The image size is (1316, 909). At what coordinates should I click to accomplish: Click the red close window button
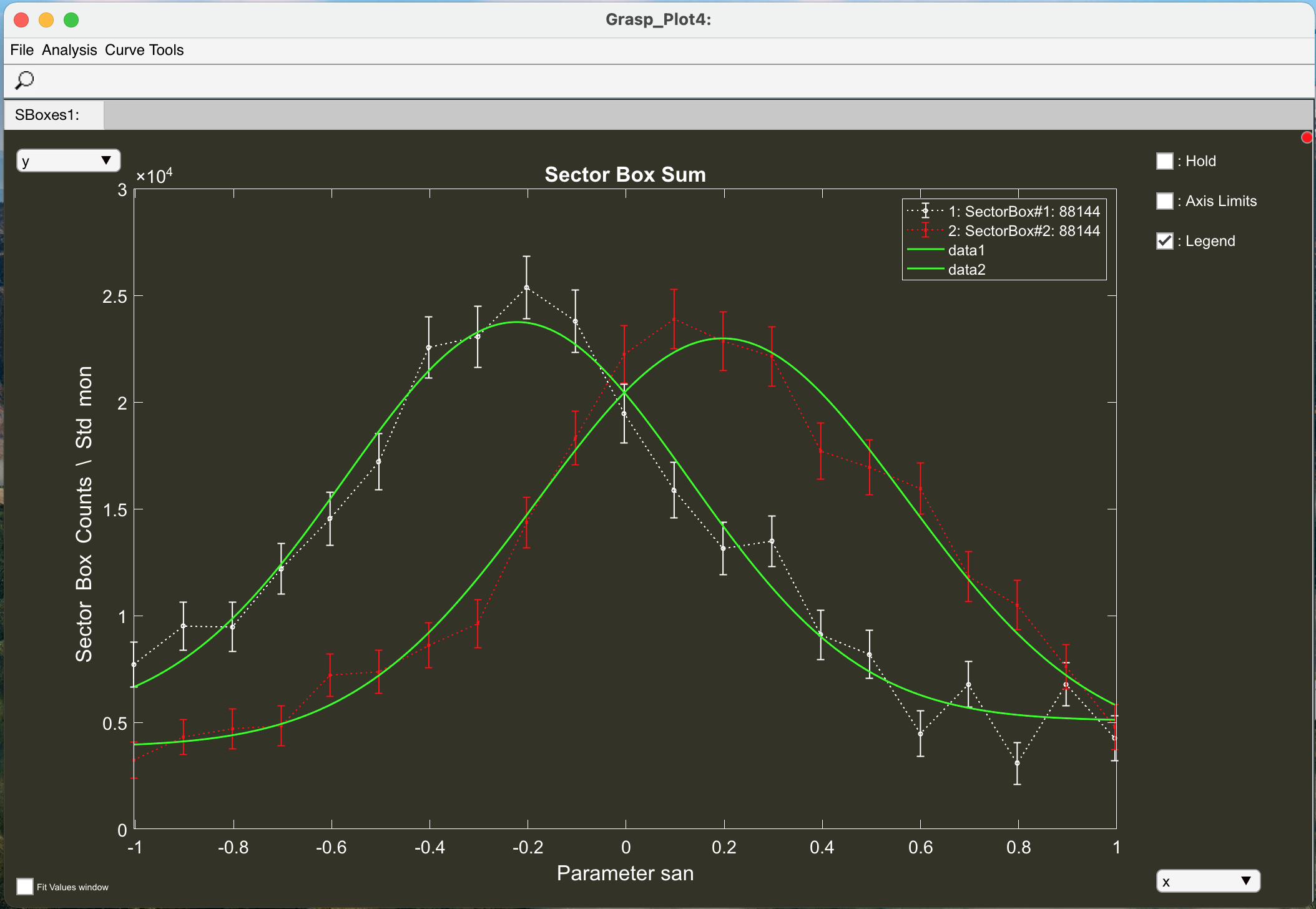(21, 20)
